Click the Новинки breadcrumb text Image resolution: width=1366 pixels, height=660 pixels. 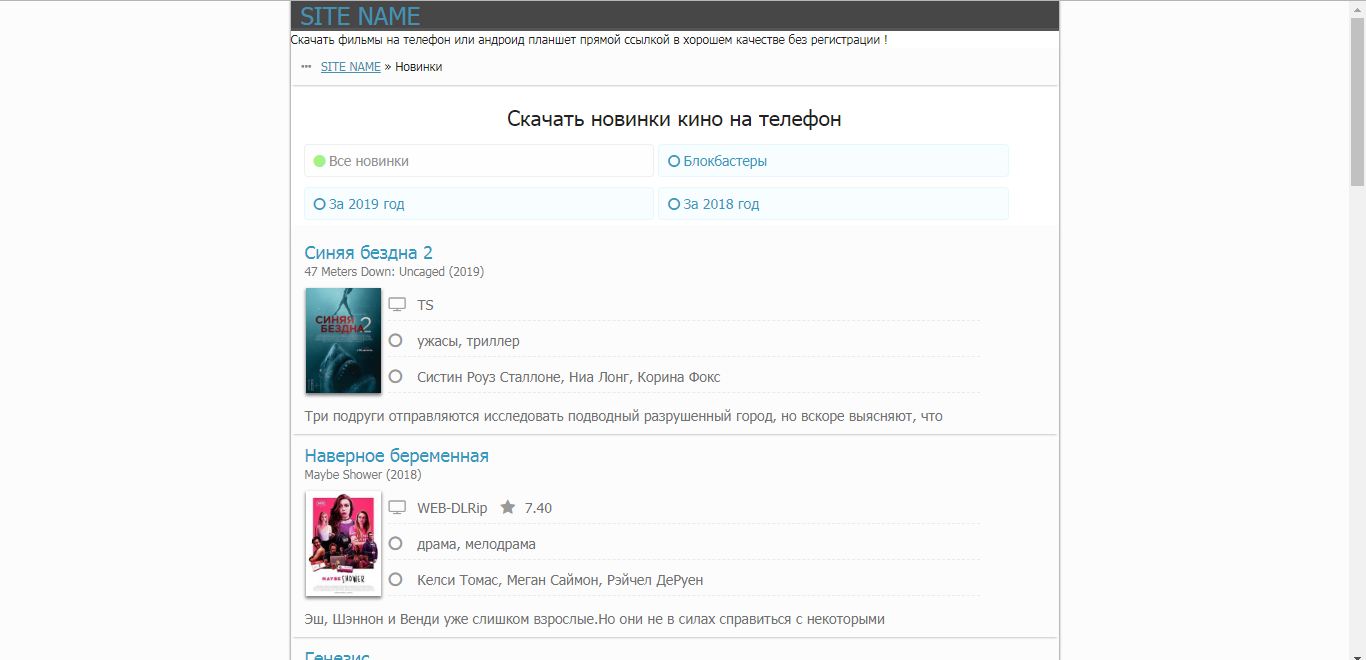419,67
